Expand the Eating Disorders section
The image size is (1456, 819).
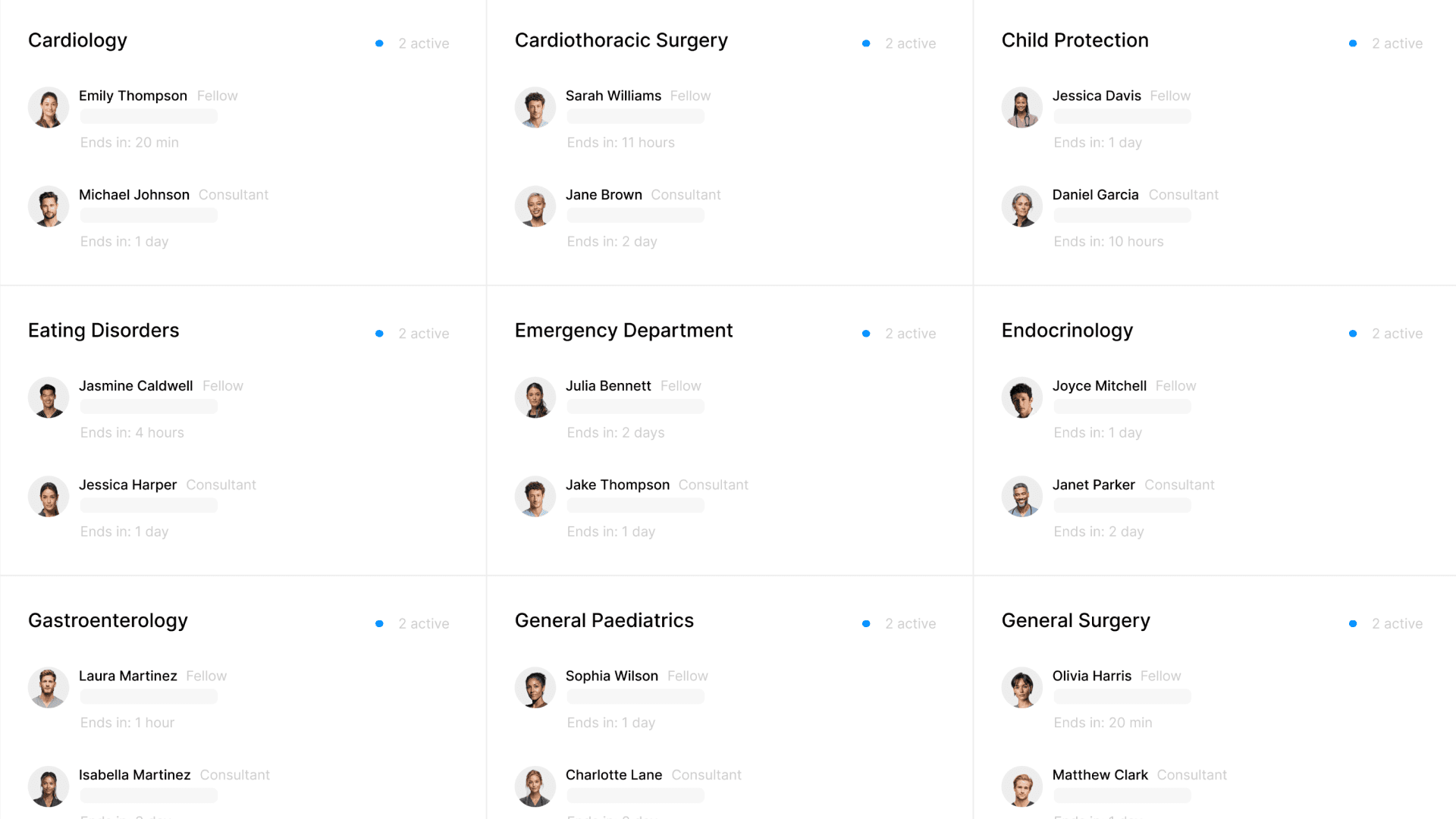pos(103,331)
